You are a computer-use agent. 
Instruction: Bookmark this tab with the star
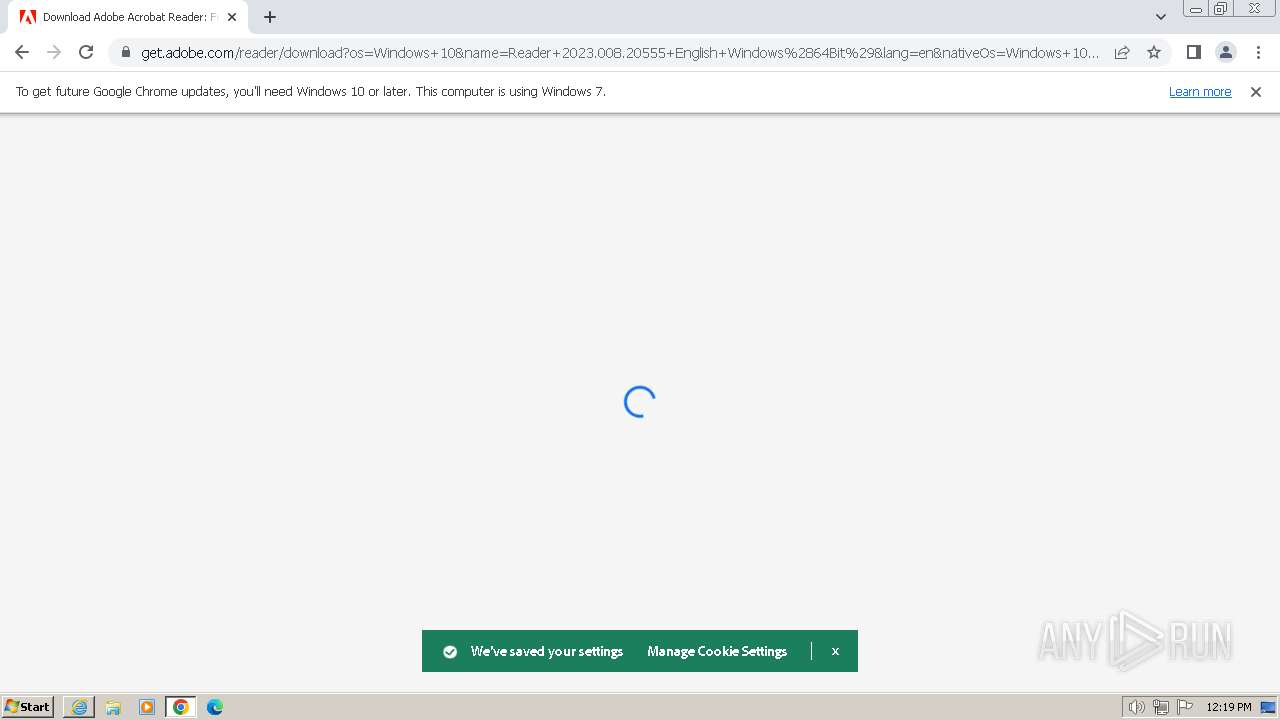pyautogui.click(x=1154, y=52)
